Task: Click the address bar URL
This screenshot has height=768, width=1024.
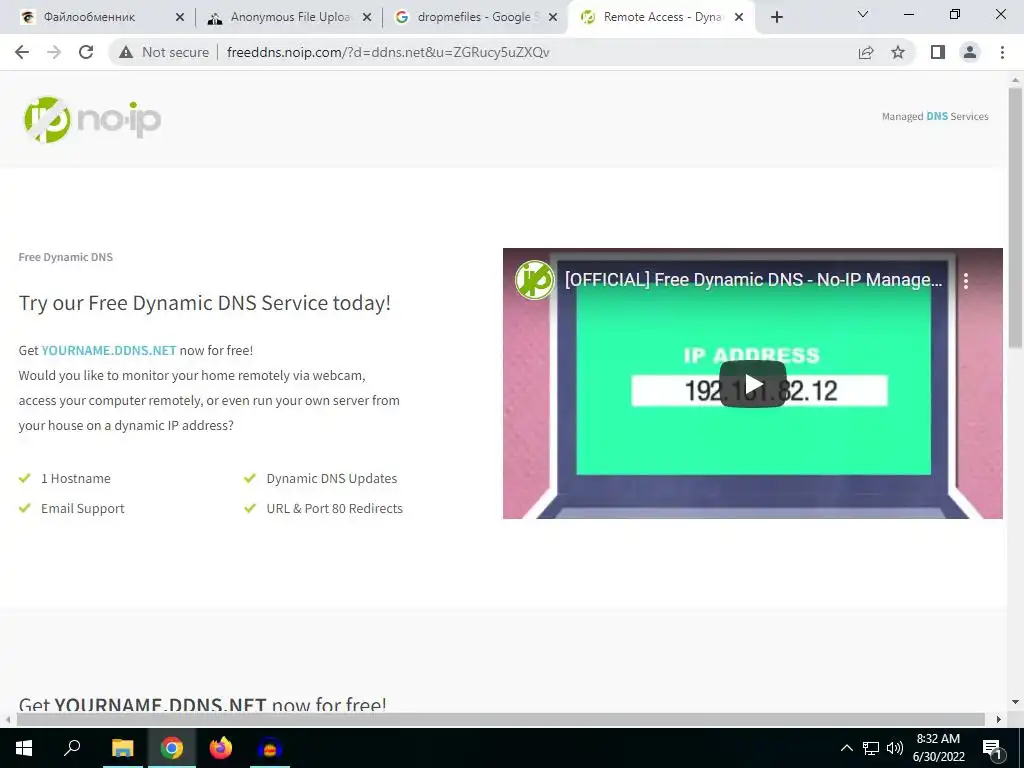Action: [388, 52]
